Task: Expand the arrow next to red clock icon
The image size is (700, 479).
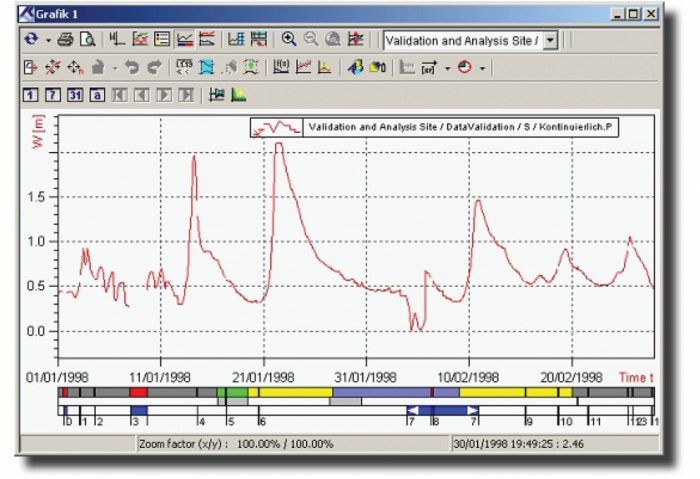Action: (x=482, y=68)
